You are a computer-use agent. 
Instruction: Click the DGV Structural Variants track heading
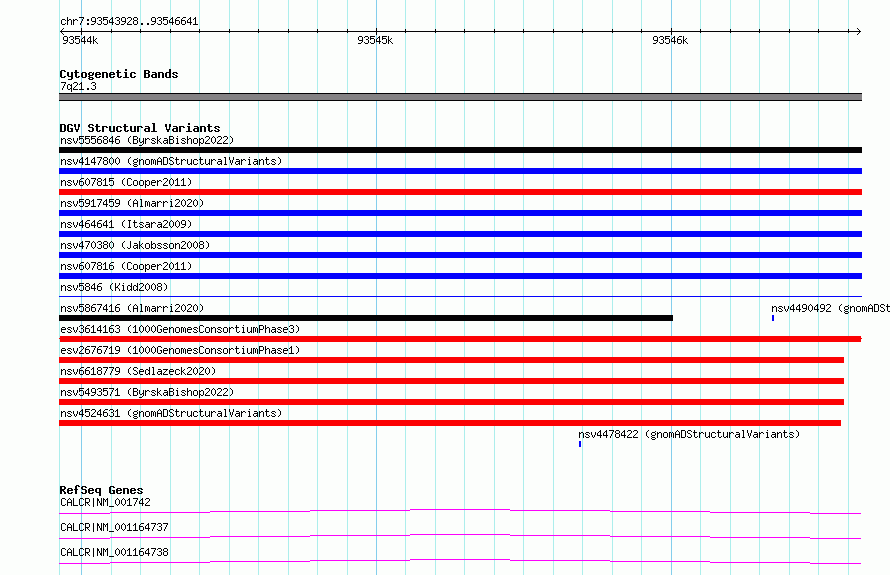140,128
